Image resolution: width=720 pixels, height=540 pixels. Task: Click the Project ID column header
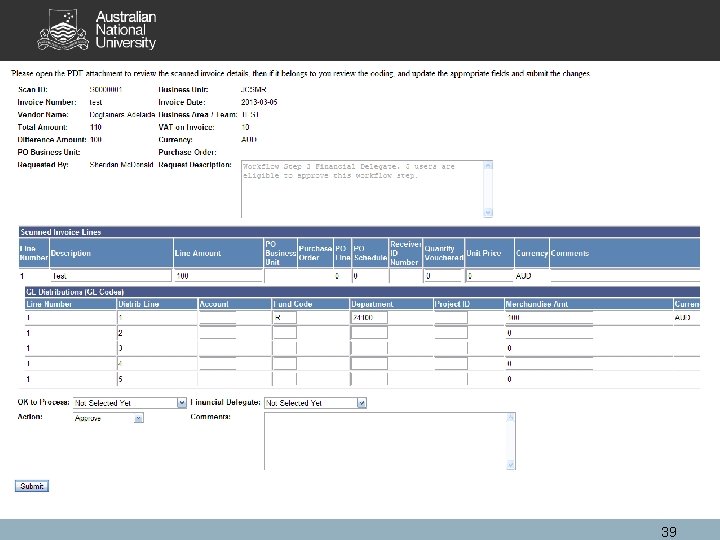coord(469,304)
